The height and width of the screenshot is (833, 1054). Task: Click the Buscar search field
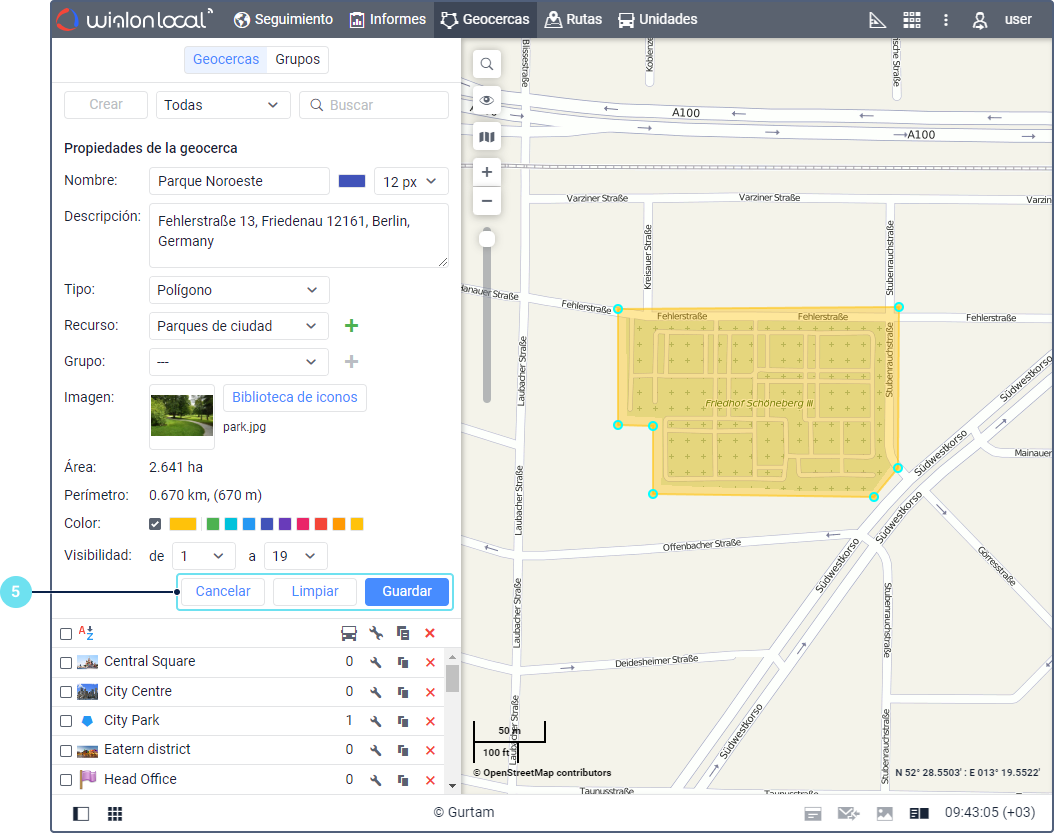[374, 105]
